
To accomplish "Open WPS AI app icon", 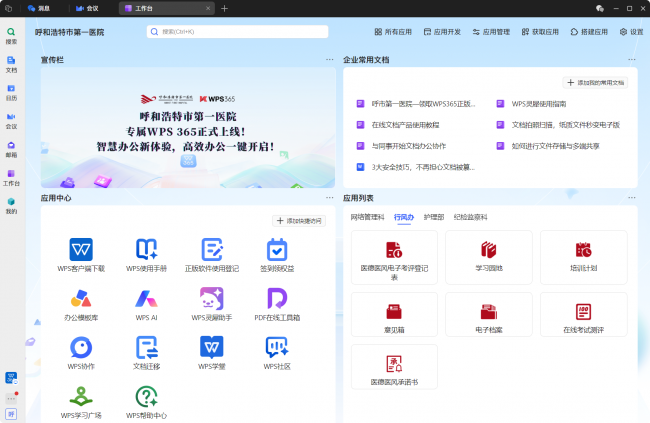I will click(x=146, y=298).
